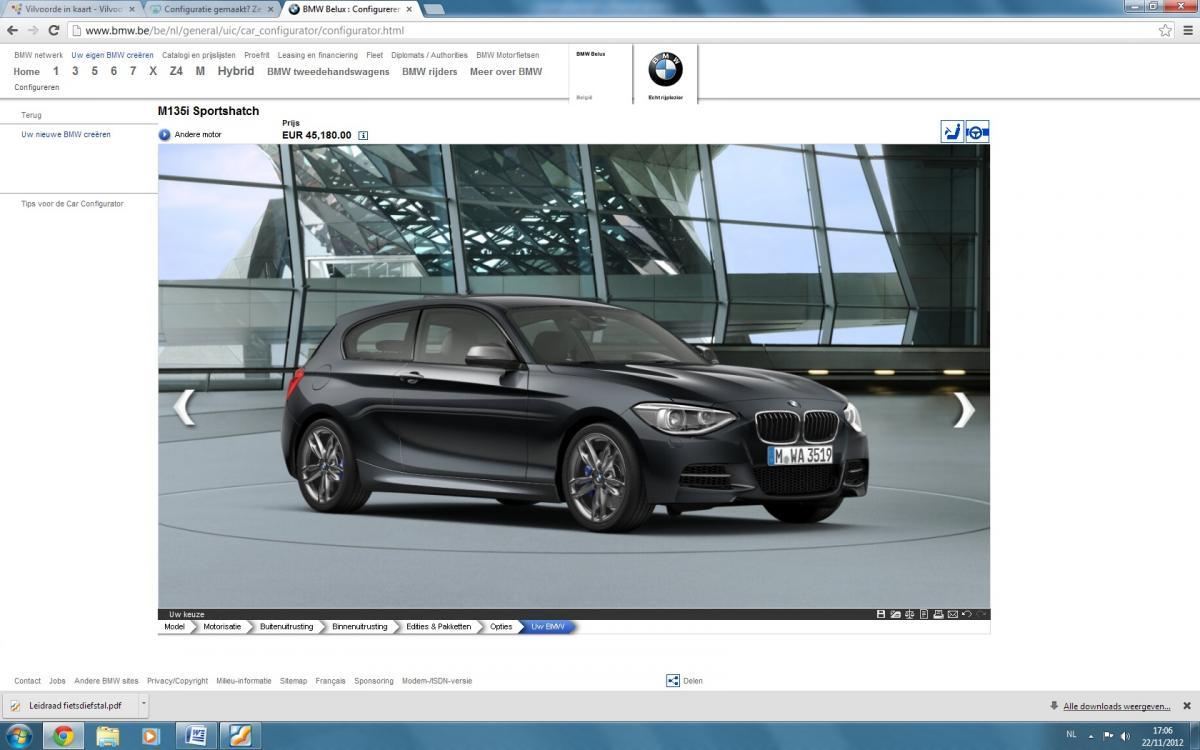Click the Fleet link

tap(375, 55)
